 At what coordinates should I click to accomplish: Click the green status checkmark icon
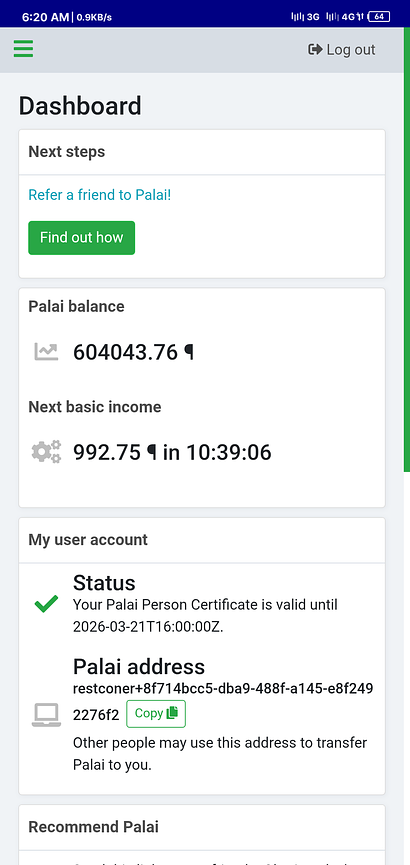[x=46, y=604]
